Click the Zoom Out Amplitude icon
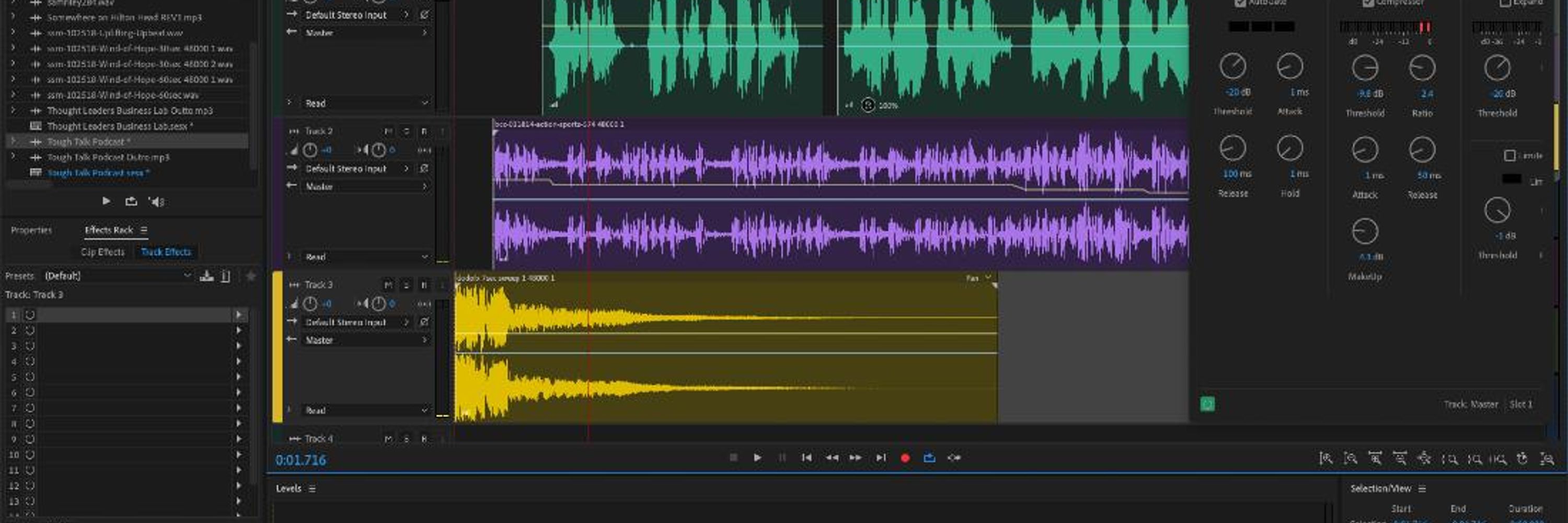1568x523 pixels. (1350, 459)
